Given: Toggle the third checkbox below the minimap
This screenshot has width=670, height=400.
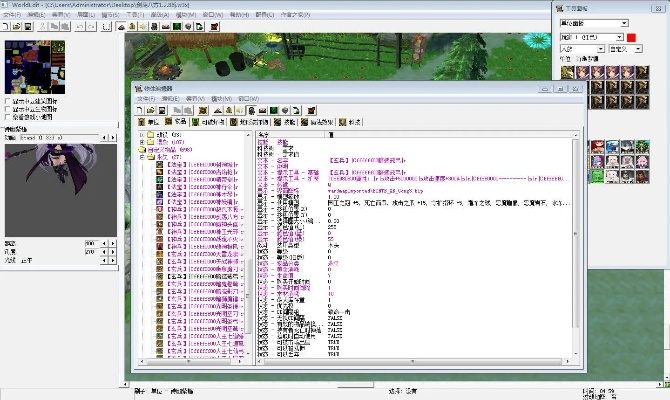Looking at the screenshot, I should coord(8,117).
